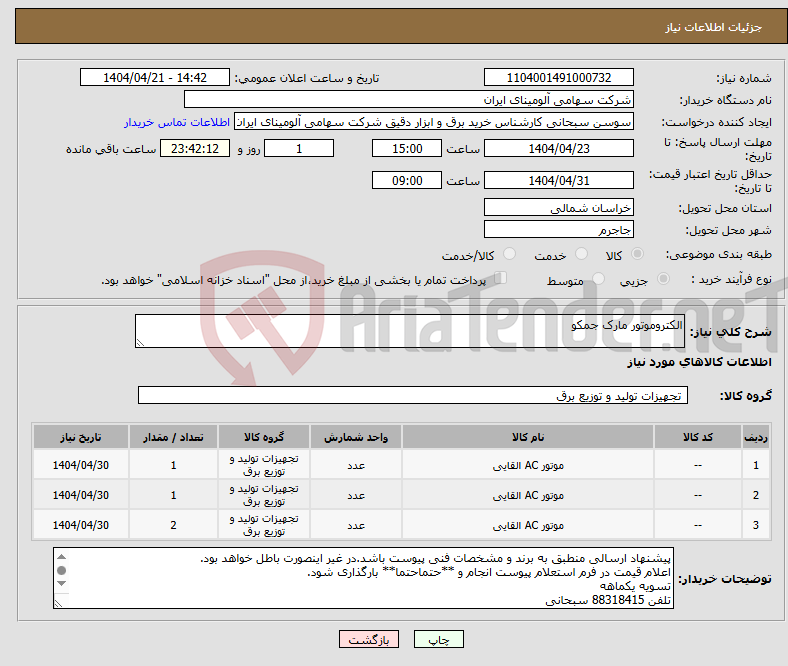788x666 pixels.
Task: Click the deadline time field 15:00
Action: click(407, 148)
